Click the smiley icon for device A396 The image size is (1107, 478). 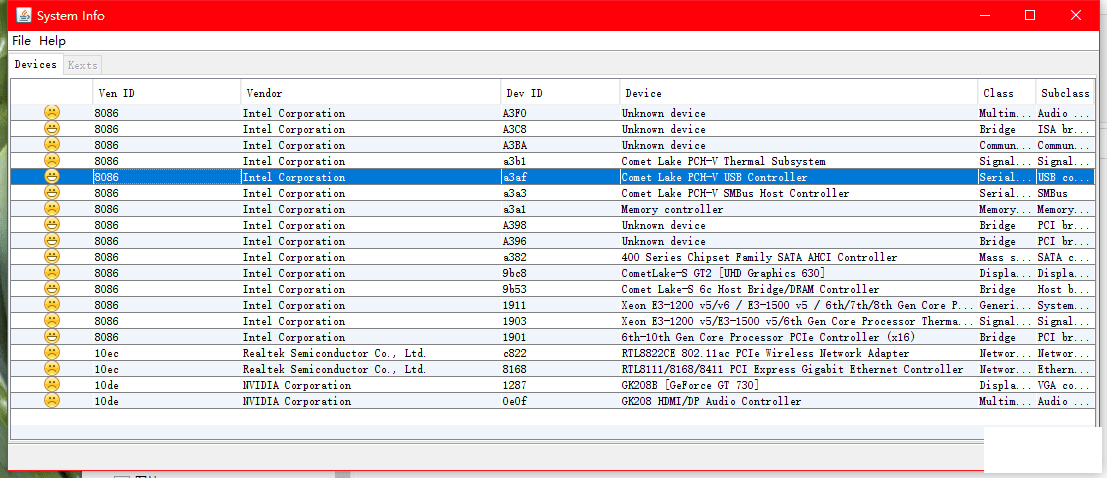click(52, 241)
